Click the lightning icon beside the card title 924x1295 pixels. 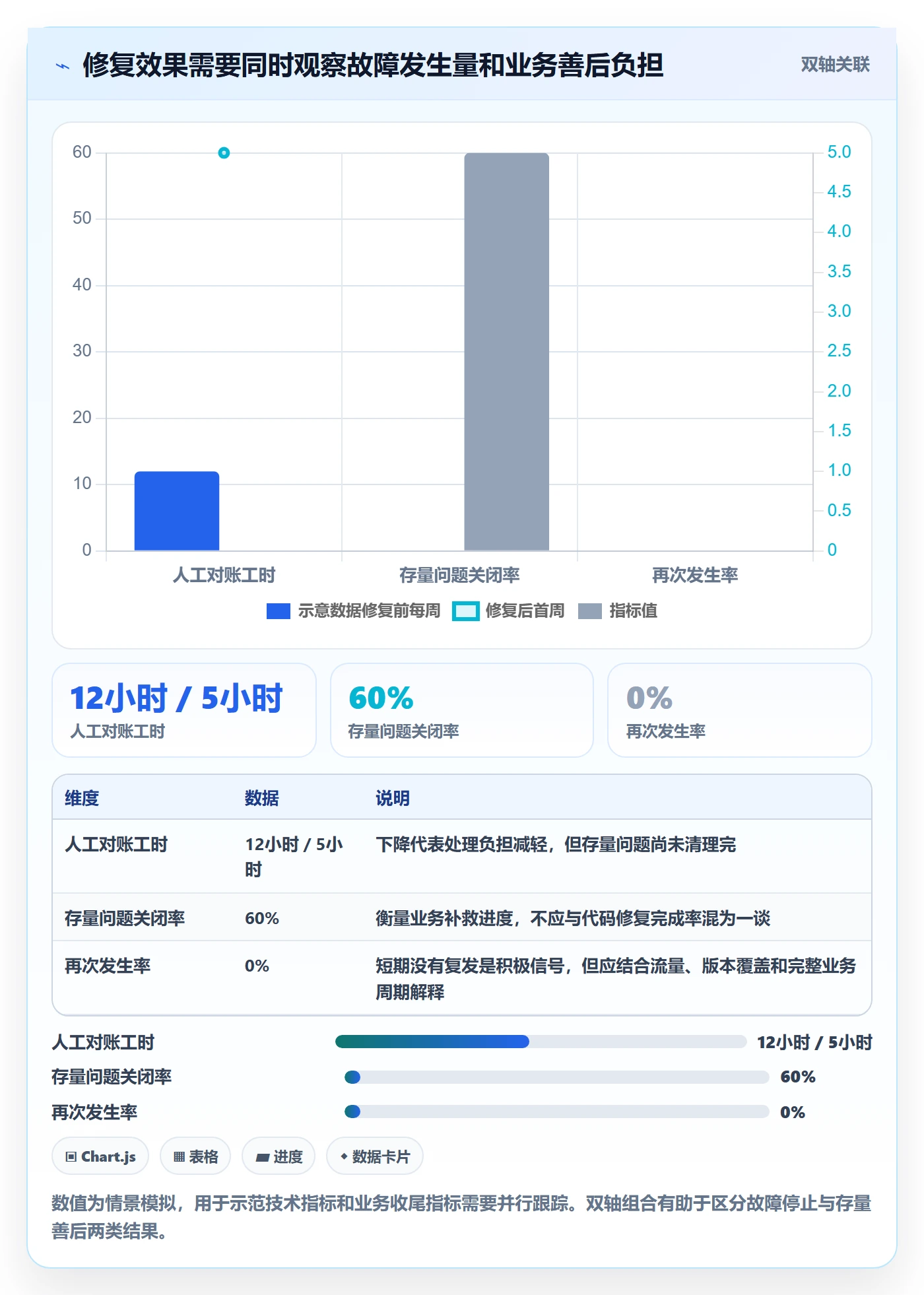(x=63, y=66)
